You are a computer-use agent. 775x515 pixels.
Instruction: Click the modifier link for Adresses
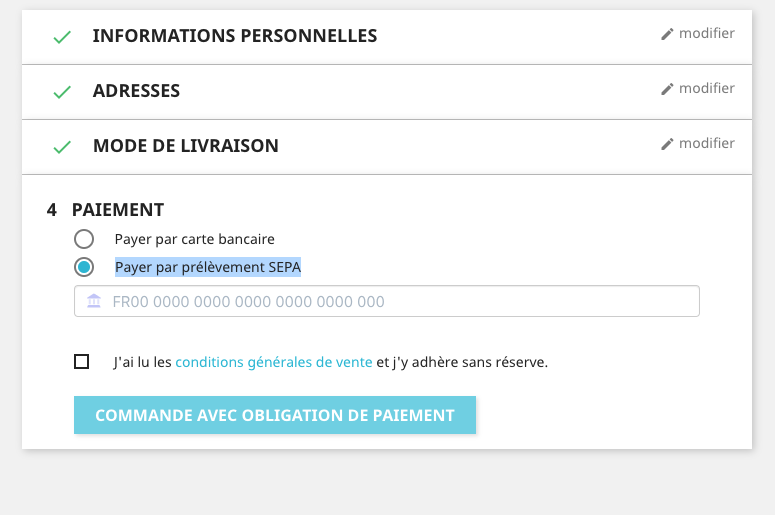coord(706,88)
